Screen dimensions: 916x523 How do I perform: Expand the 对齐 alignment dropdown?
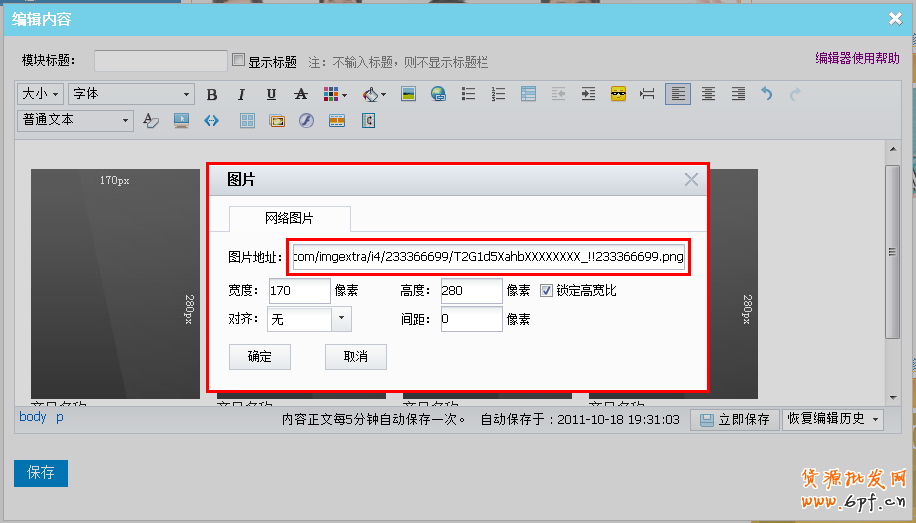tap(341, 319)
